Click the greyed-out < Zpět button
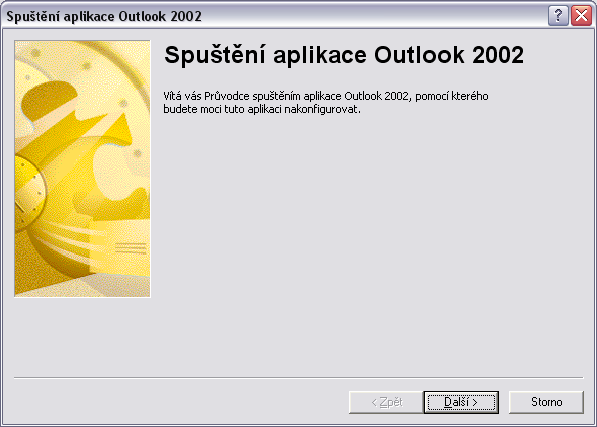 (x=386, y=402)
